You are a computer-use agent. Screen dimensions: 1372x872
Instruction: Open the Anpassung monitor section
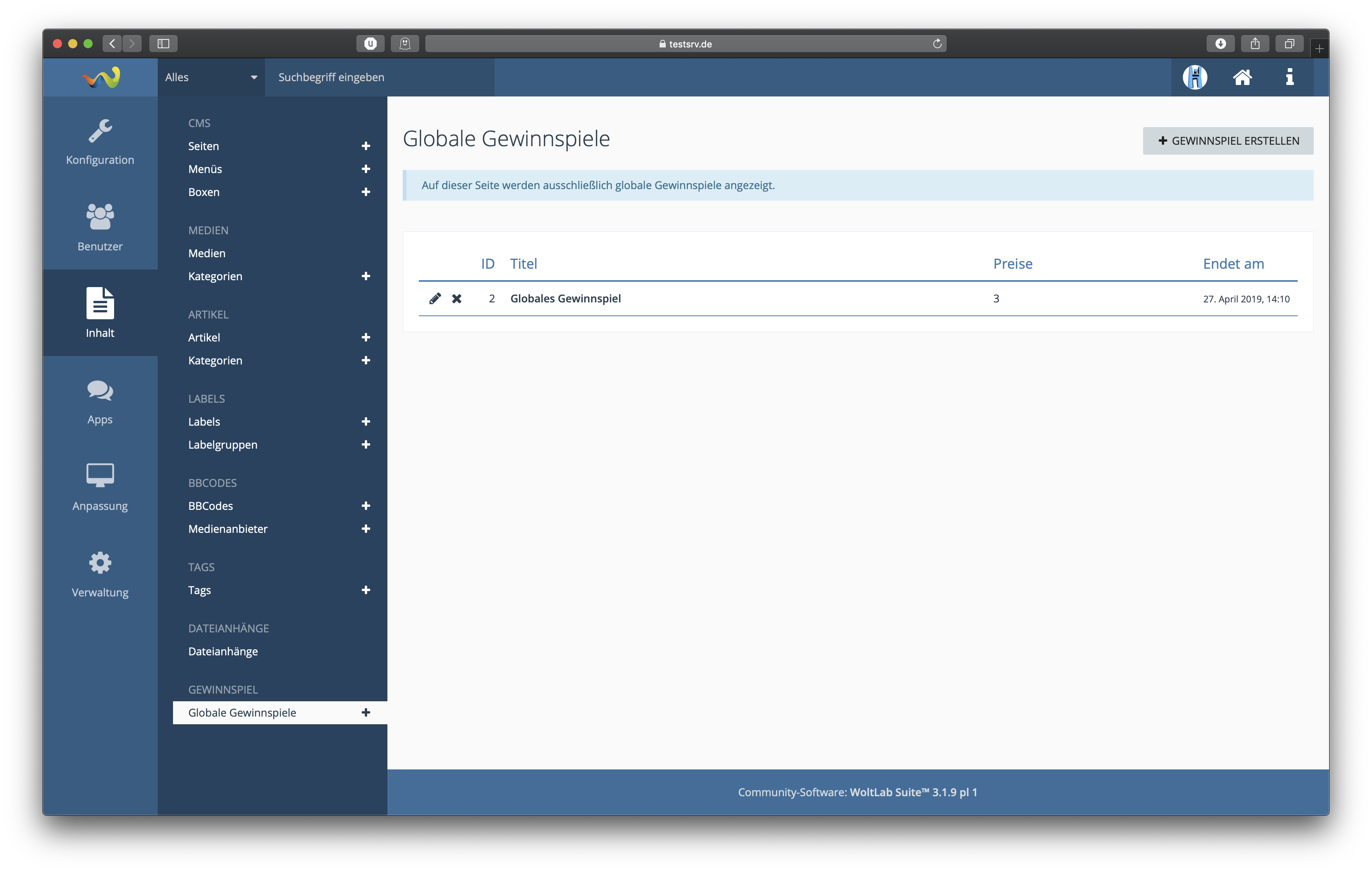point(100,488)
